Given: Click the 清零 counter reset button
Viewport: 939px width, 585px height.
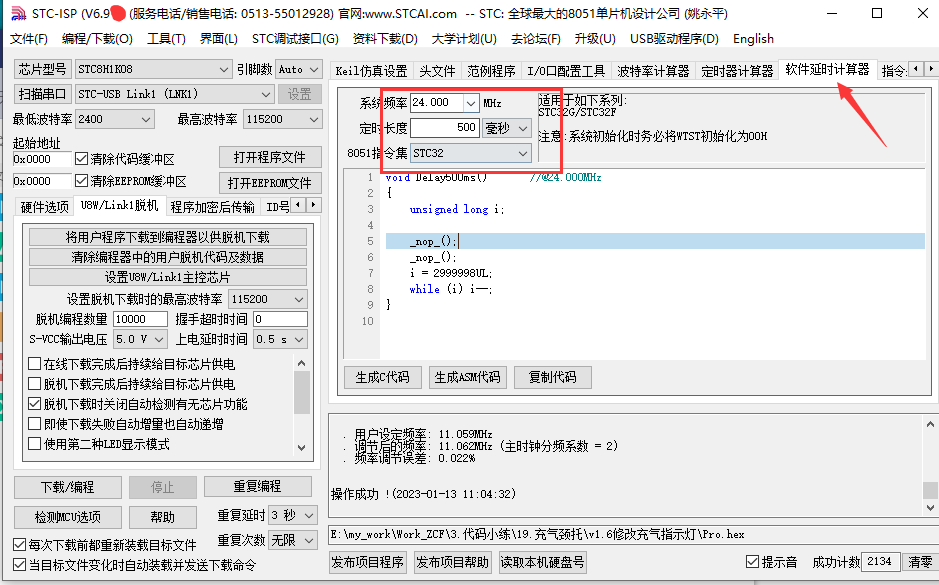Looking at the screenshot, I should point(920,562).
